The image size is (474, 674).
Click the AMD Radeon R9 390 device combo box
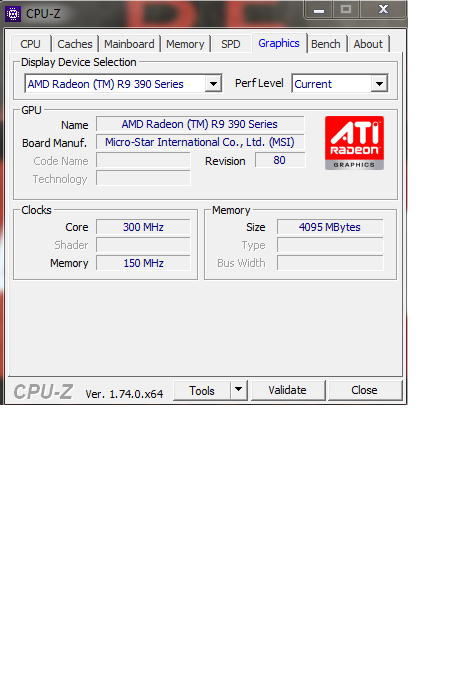click(123, 84)
